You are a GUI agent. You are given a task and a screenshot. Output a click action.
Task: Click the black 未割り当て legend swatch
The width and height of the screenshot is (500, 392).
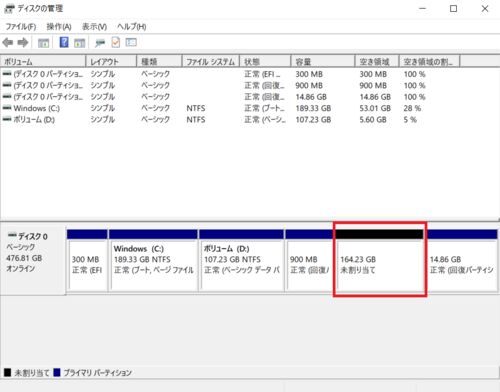click(x=7, y=372)
